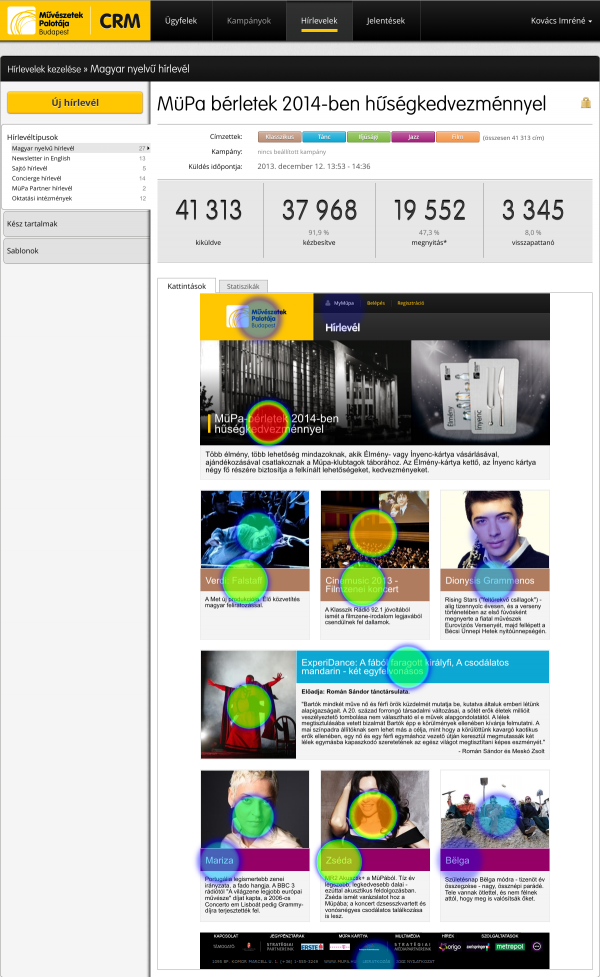This screenshot has width=600, height=977.
Task: Select Newsletter in English type
Action: pos(41,158)
